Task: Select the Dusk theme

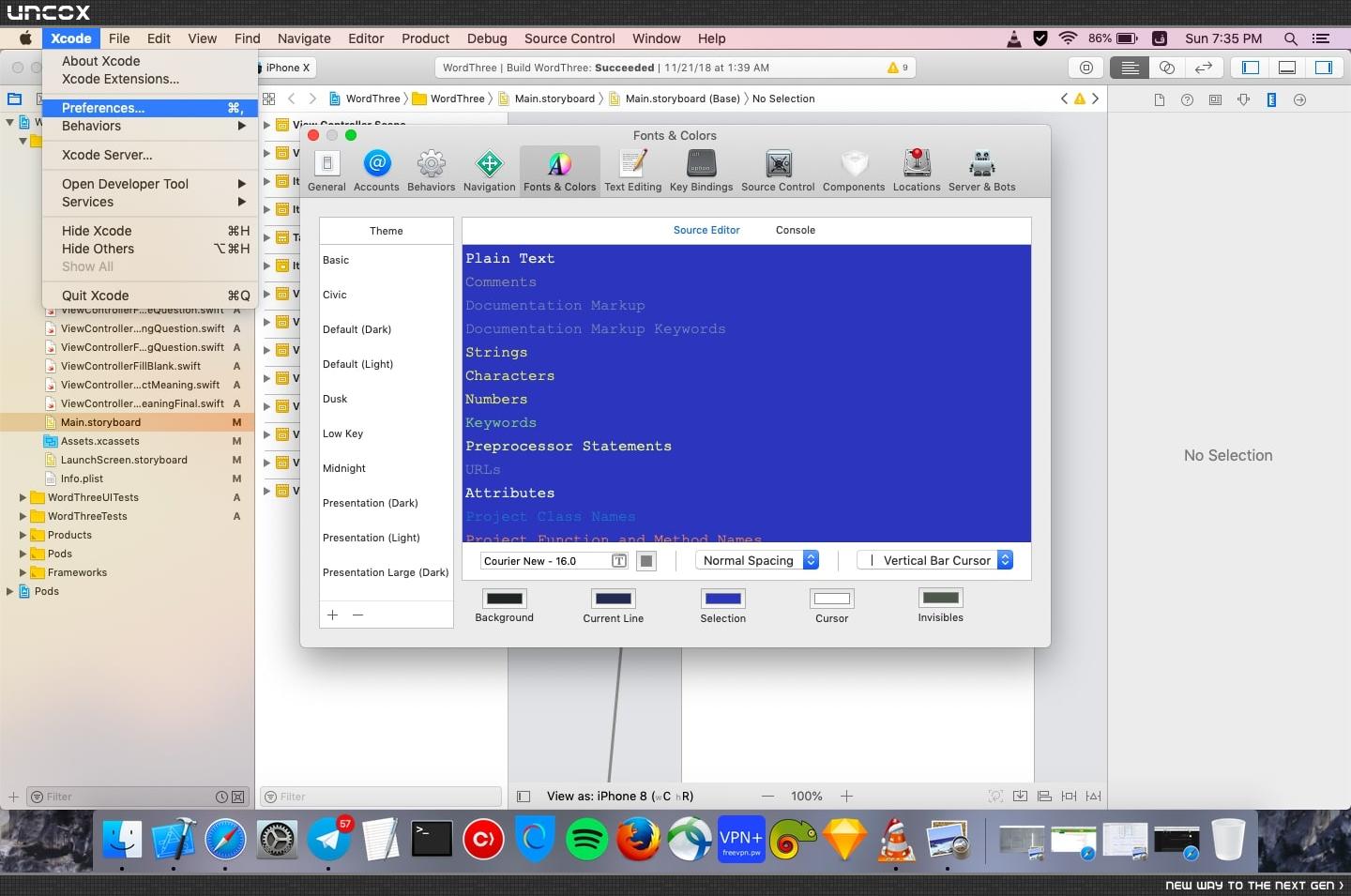Action: click(x=386, y=399)
